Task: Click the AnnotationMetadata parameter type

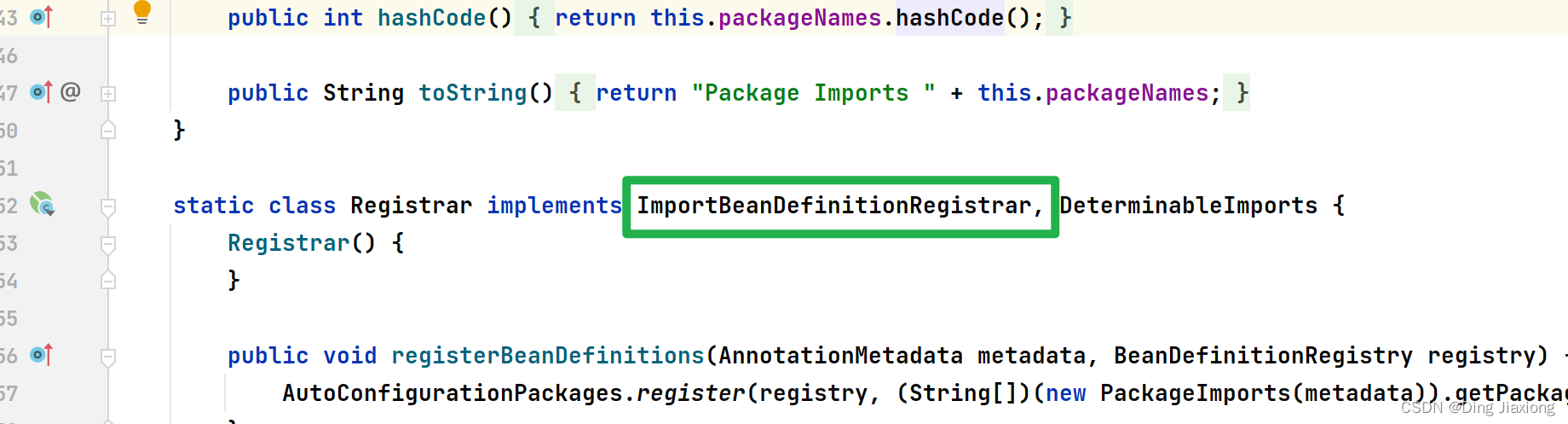Action: pyautogui.click(x=841, y=356)
